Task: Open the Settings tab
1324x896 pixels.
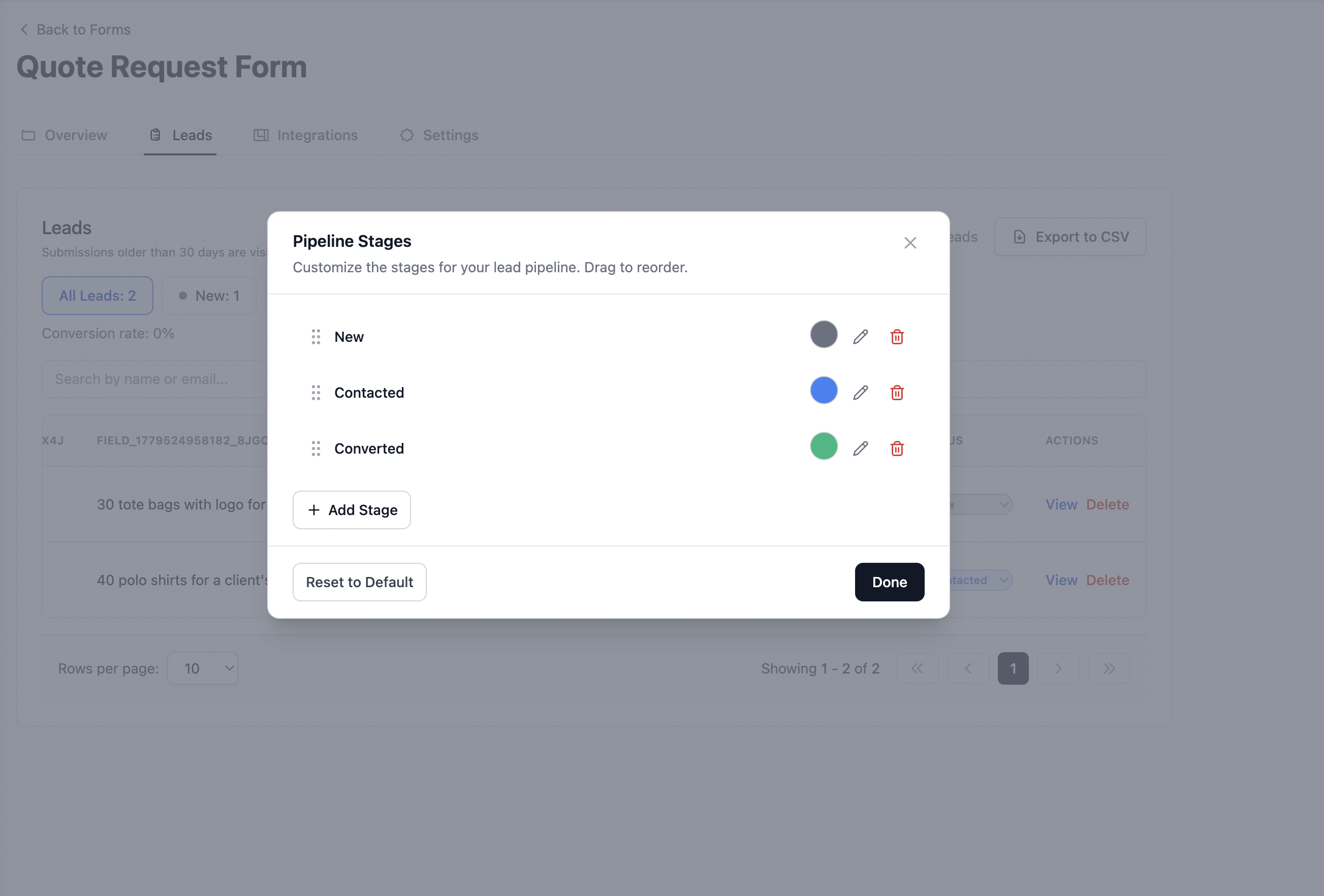Action: point(439,135)
